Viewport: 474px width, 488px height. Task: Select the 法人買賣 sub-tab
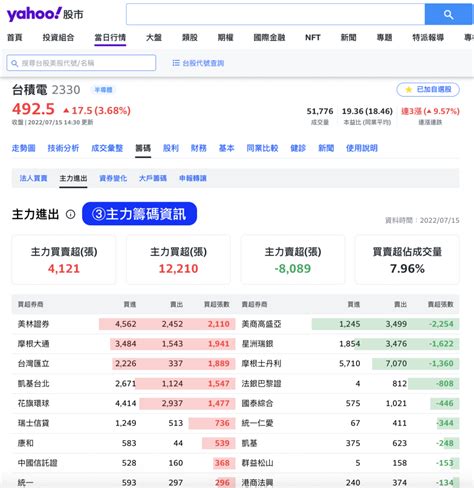[x=33, y=178]
